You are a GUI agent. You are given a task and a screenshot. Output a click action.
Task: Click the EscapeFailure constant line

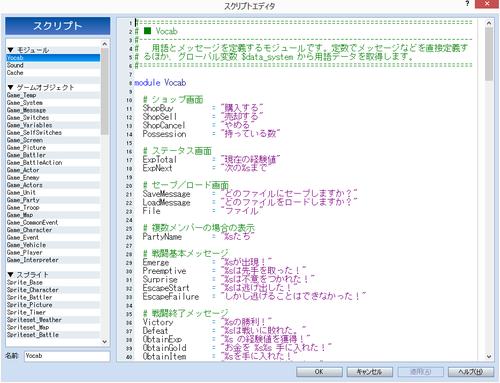[254, 296]
